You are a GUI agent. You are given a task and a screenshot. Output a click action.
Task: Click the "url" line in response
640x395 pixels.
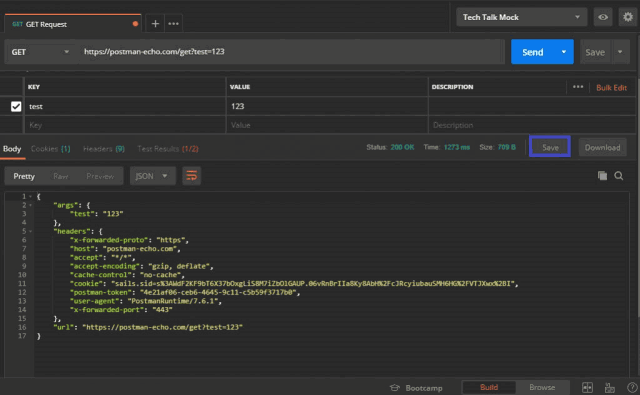click(148, 327)
